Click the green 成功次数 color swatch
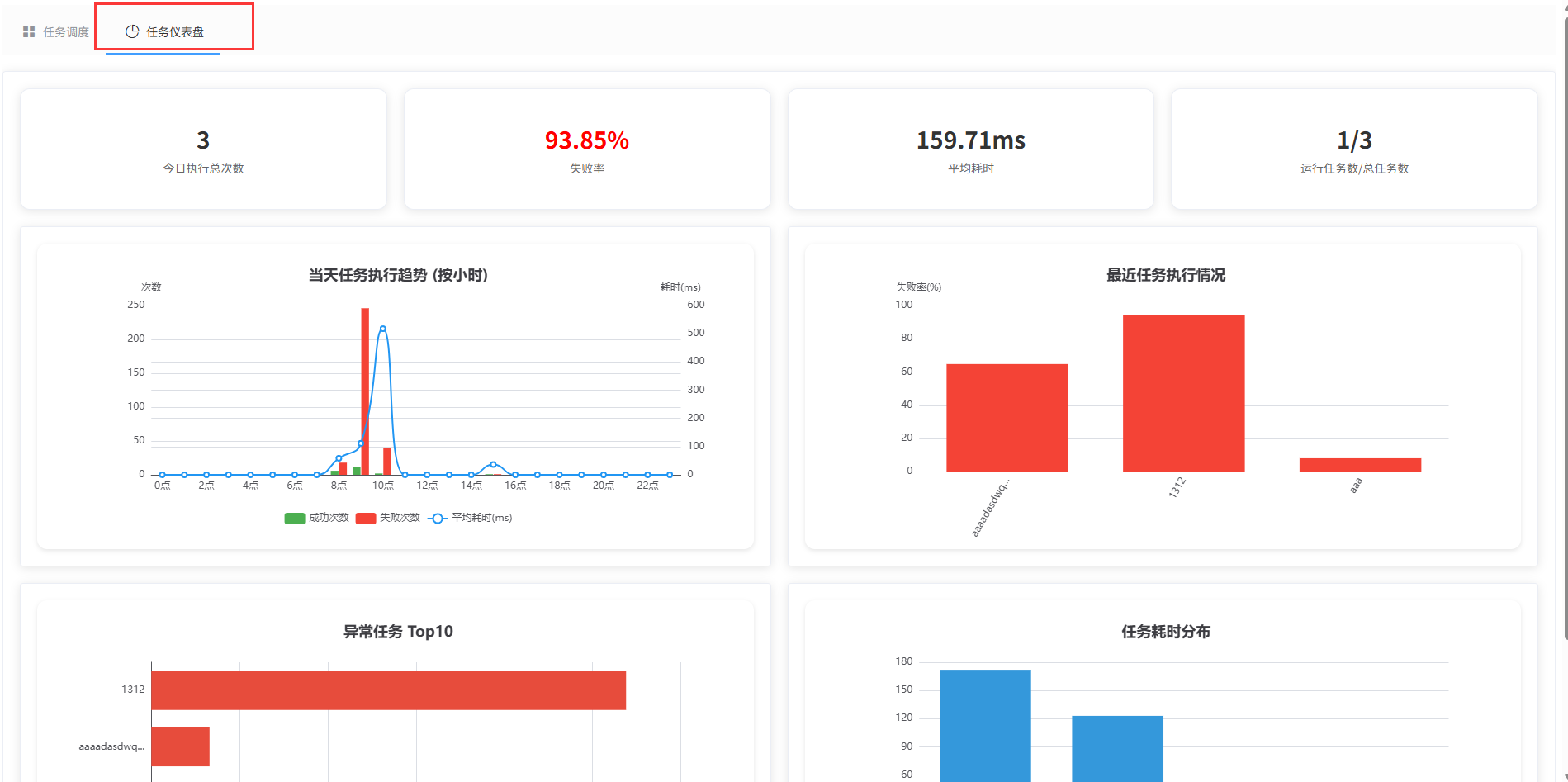The width and height of the screenshot is (1568, 782). (x=295, y=519)
